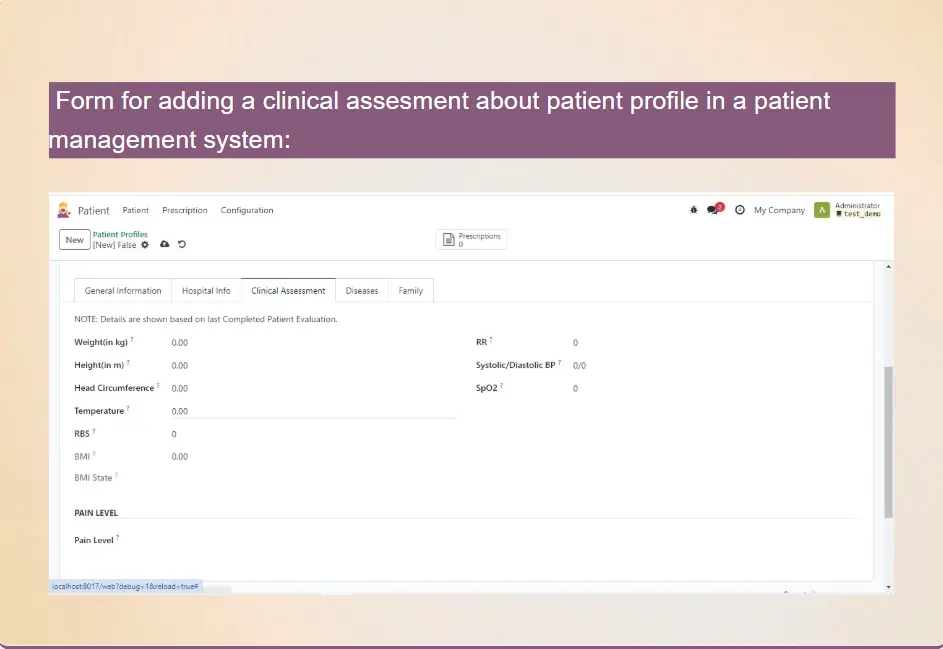Open the debug bug icon menu
Viewport: 943px width, 649px height.
[694, 210]
